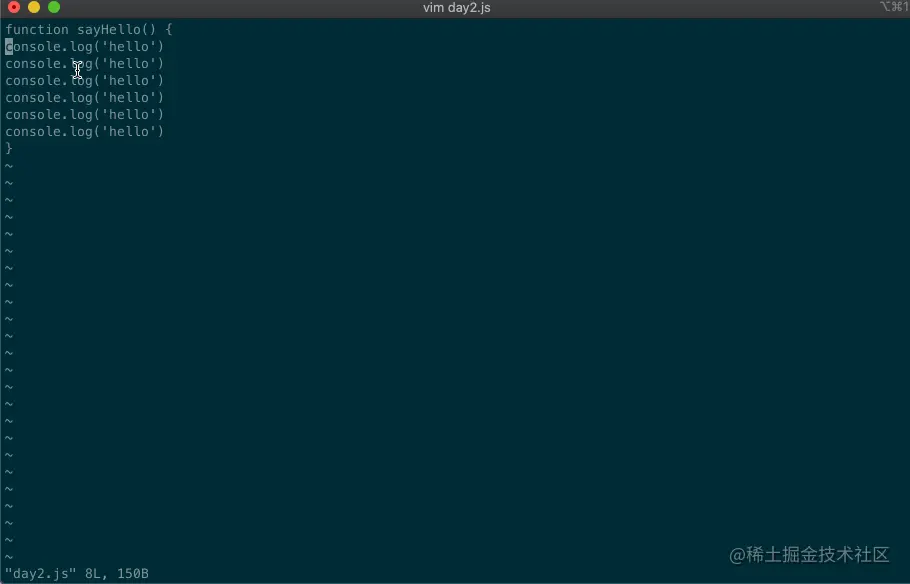Click the bottom-most tilde marker
The height and width of the screenshot is (584, 910).
8,556
